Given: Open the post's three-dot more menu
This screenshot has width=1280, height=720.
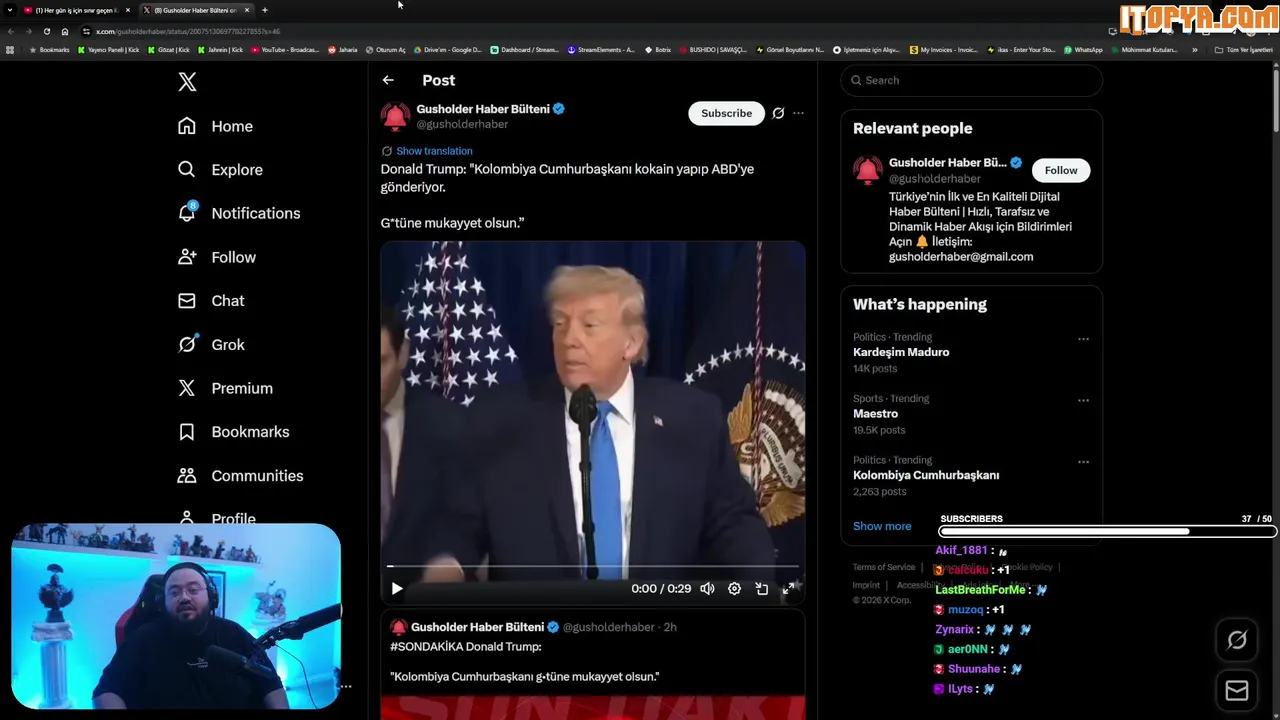Looking at the screenshot, I should pos(798,113).
